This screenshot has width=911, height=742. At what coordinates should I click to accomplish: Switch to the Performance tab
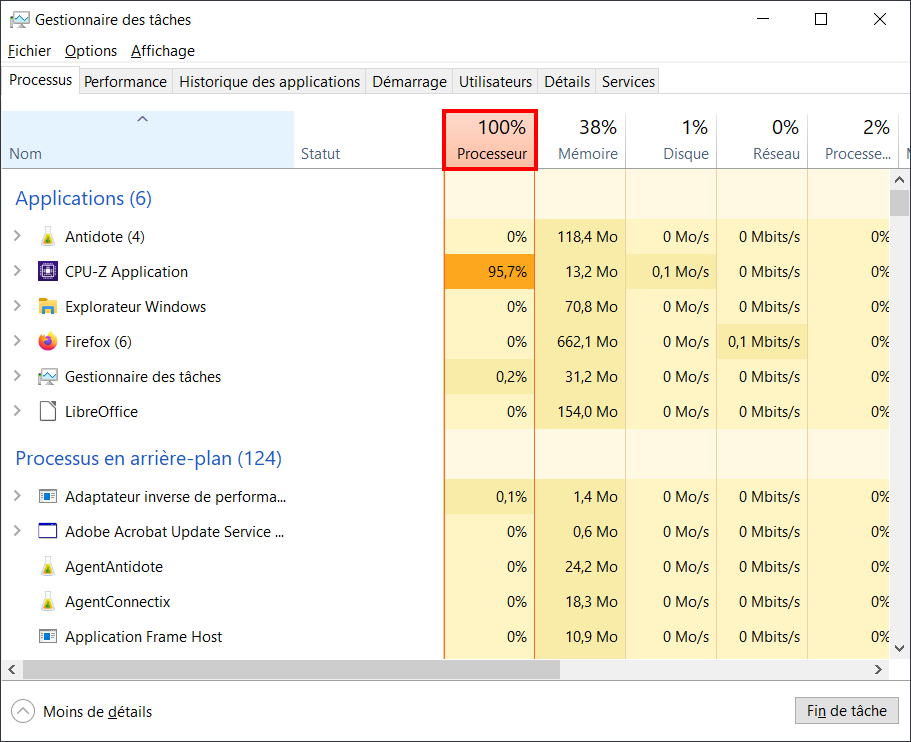(125, 81)
